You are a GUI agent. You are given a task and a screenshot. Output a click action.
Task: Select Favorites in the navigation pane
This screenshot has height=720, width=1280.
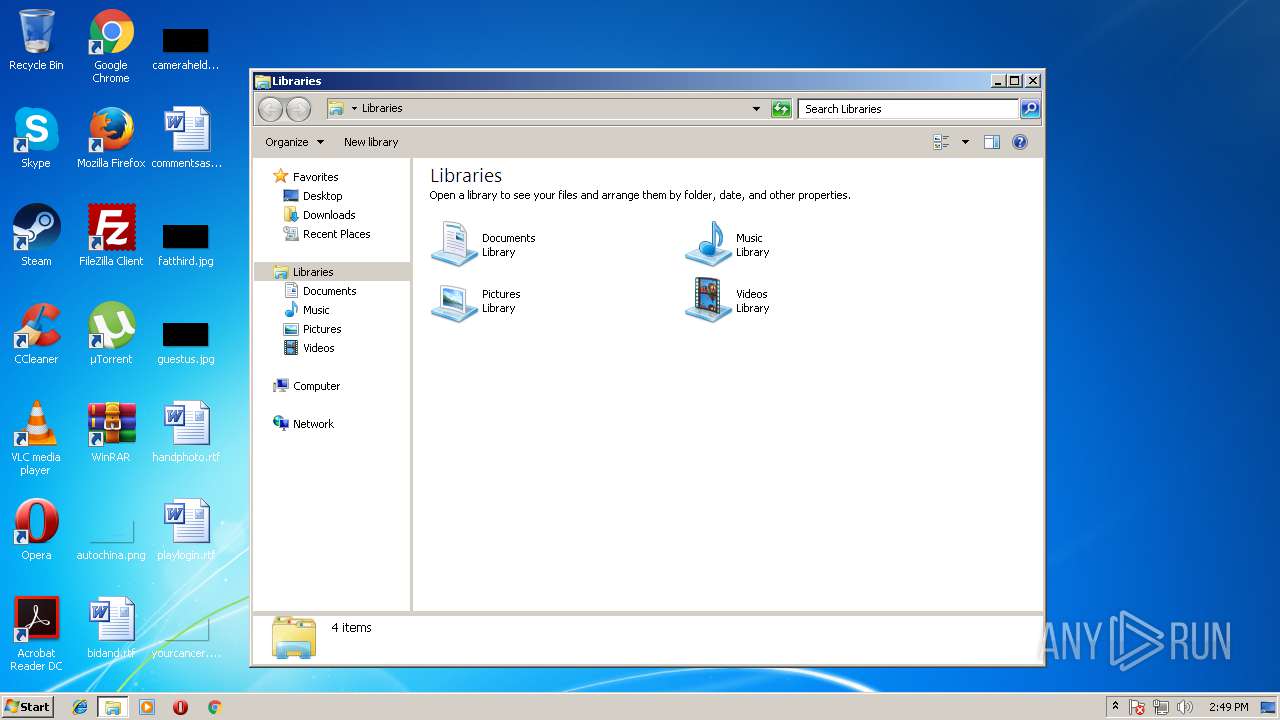click(305, 177)
